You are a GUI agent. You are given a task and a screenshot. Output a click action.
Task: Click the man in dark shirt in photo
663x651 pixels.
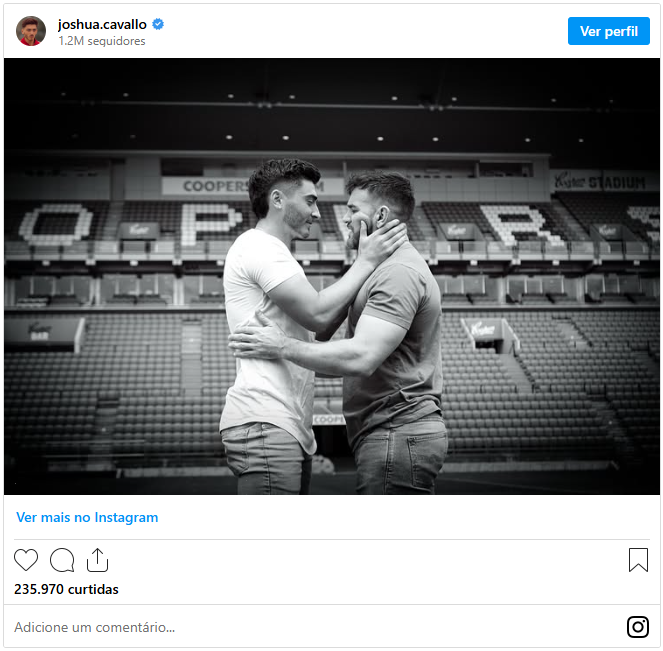395,340
